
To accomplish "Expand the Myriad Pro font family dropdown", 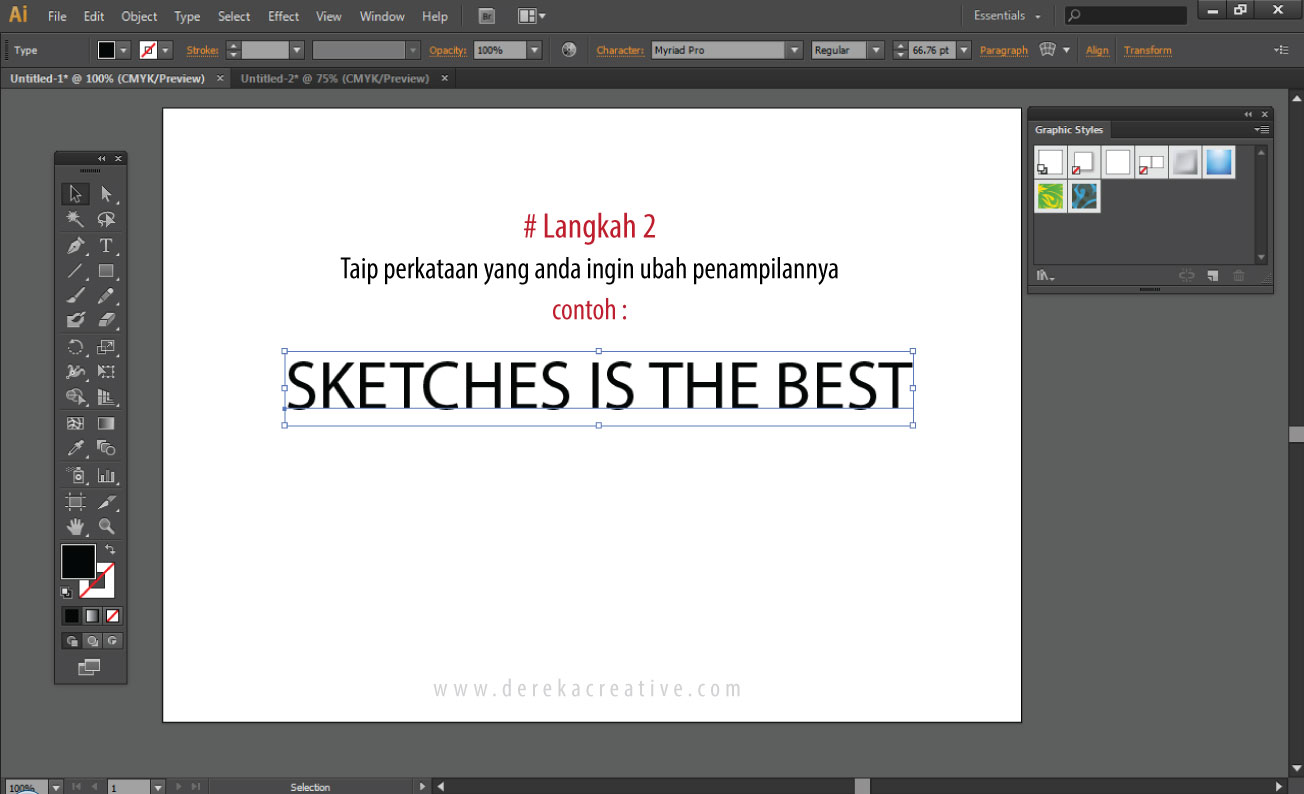I will pyautogui.click(x=794, y=50).
